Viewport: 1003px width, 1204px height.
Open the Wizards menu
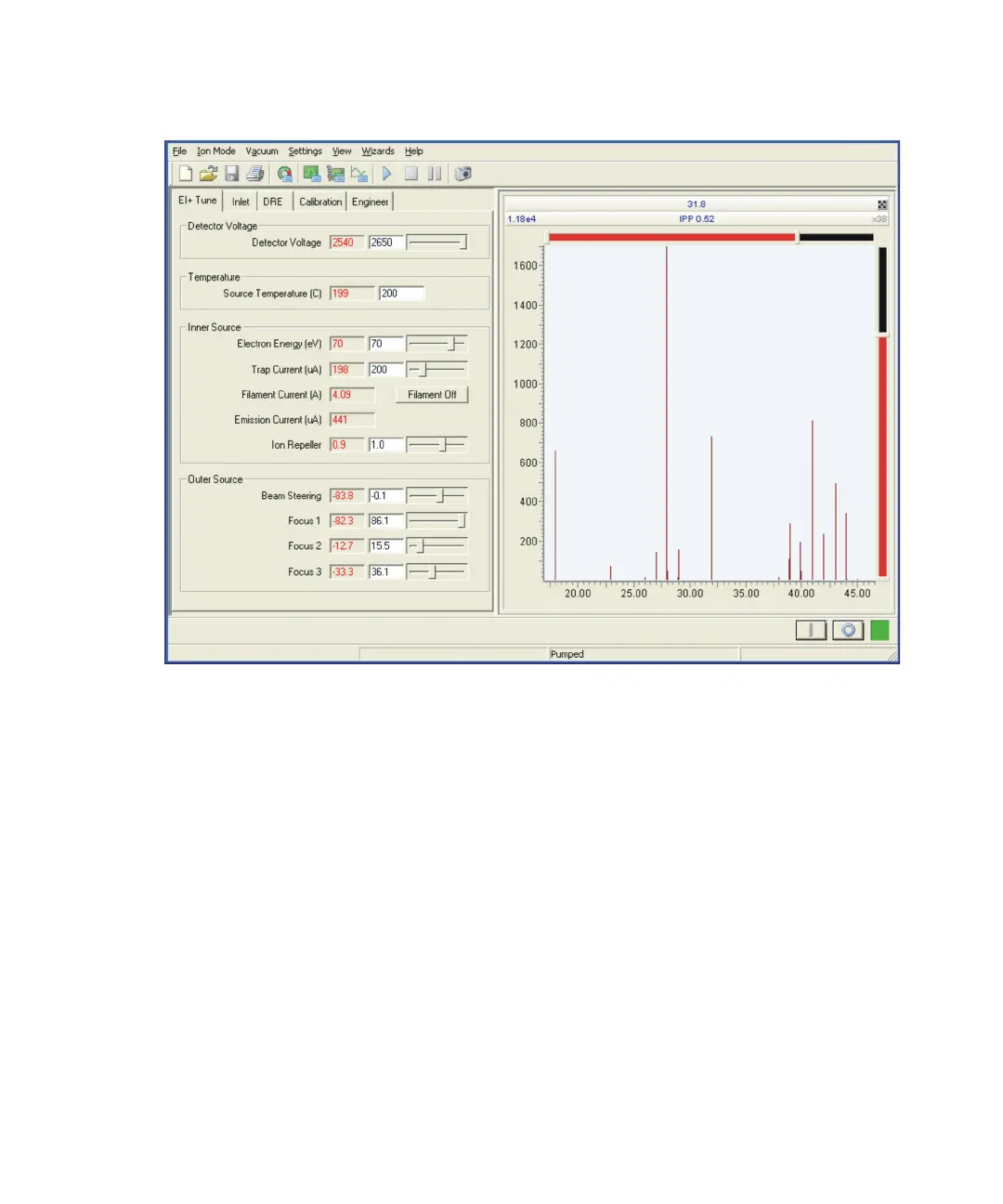pyautogui.click(x=378, y=151)
